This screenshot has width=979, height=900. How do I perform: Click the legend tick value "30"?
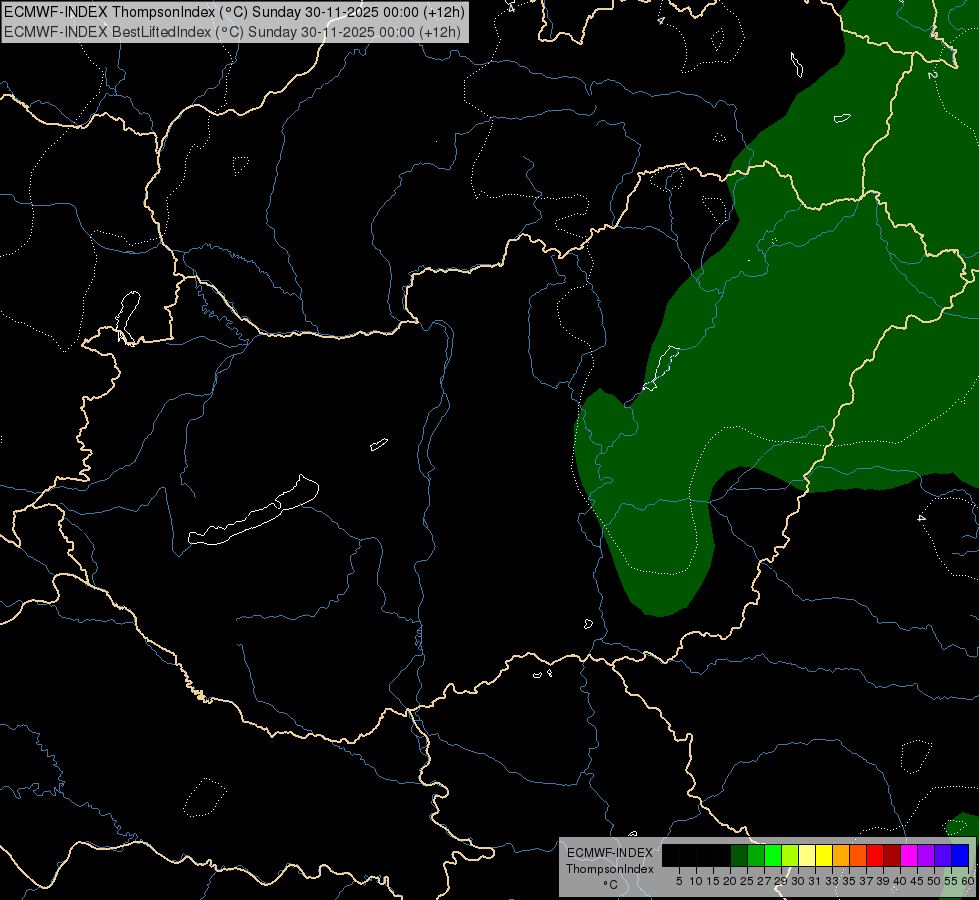798,881
